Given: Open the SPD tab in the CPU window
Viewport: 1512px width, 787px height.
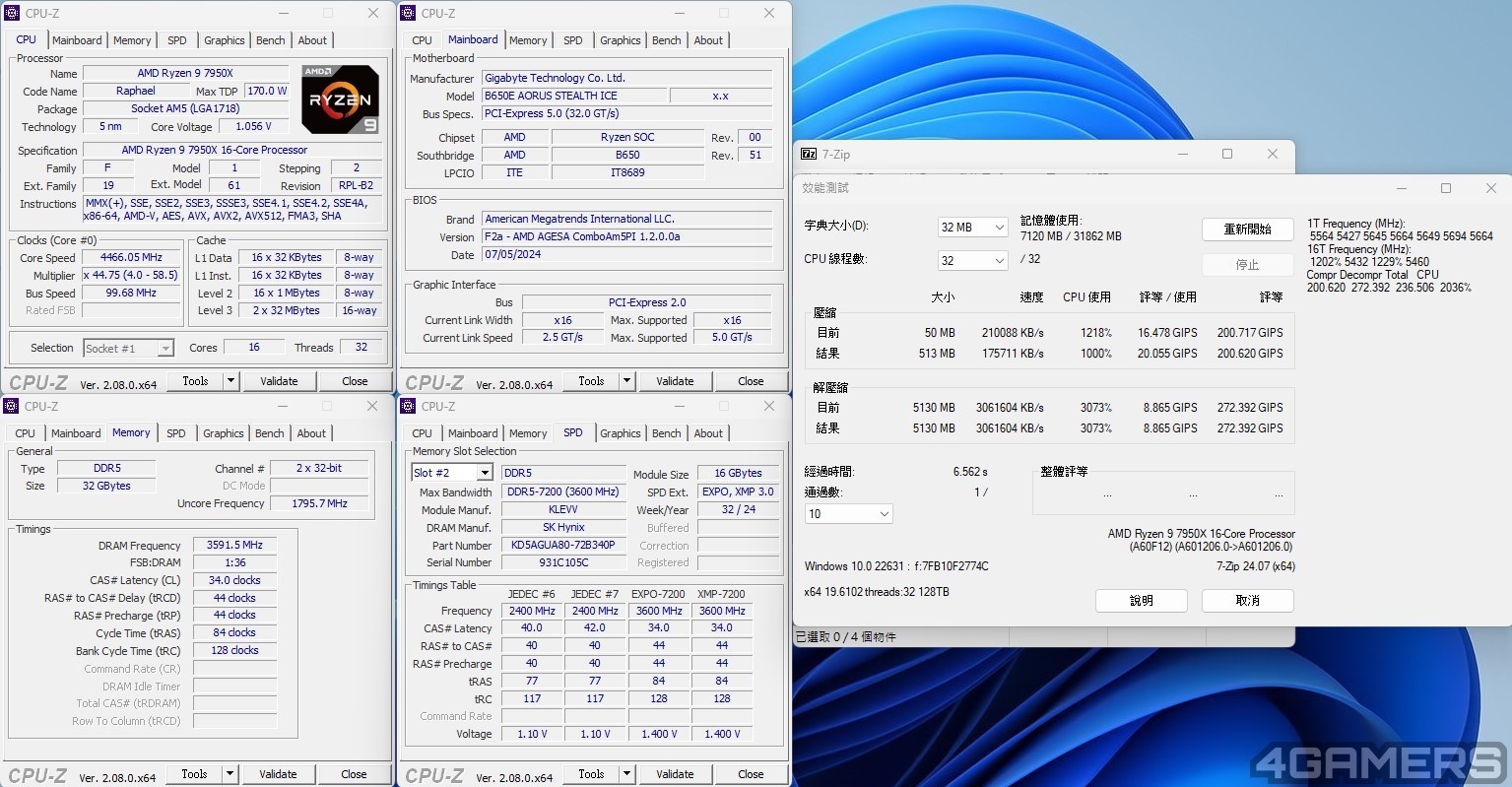Looking at the screenshot, I should coord(177,40).
